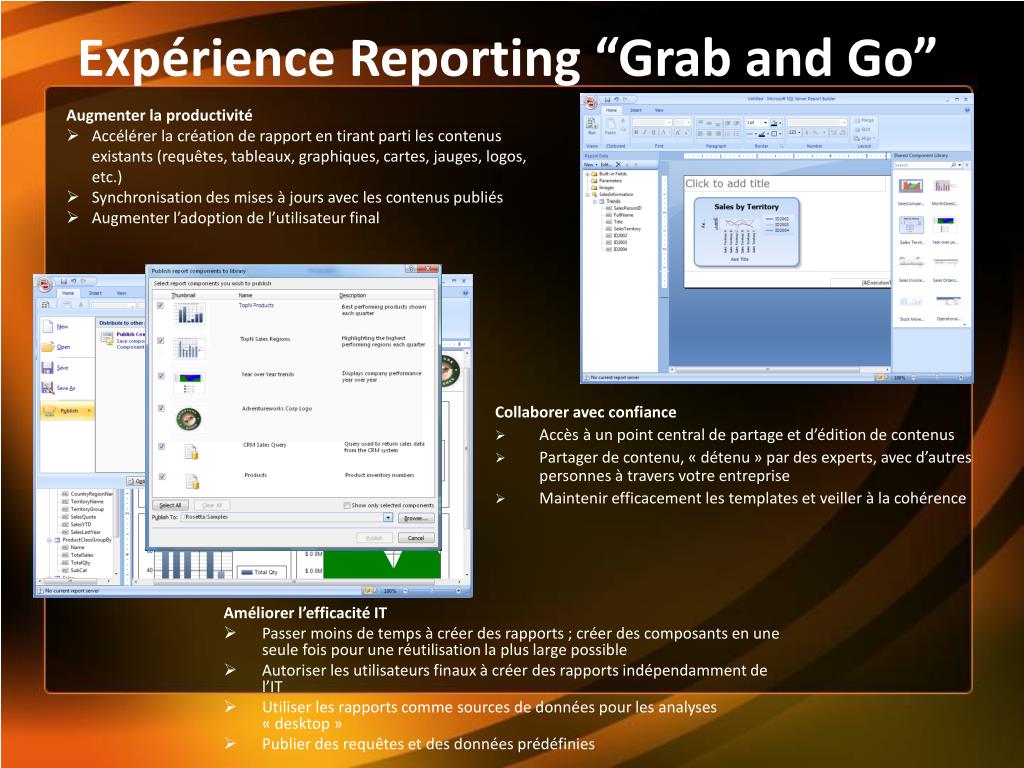Select the SalesTerritory field in Report Data tree

coord(624,229)
